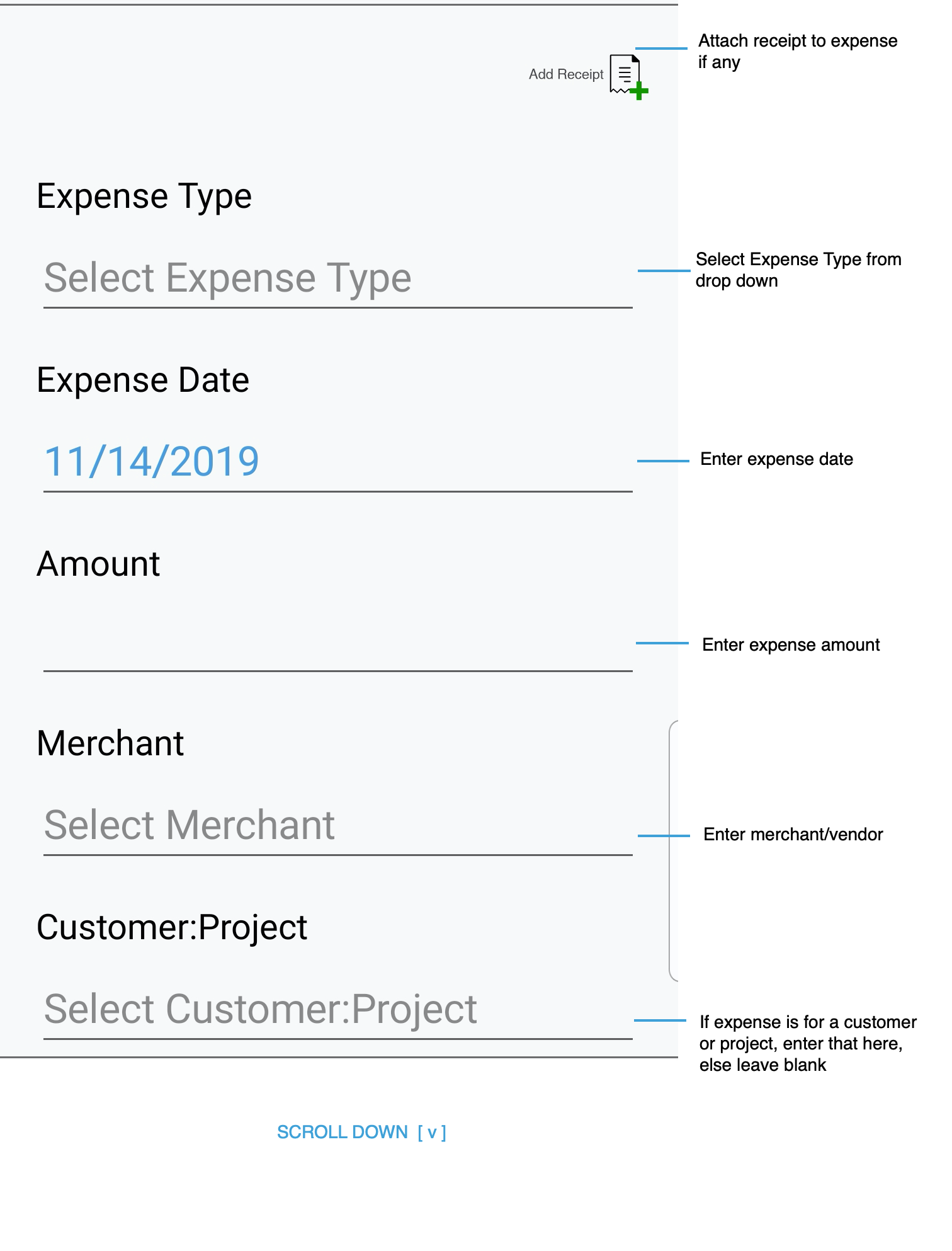
Task: Expand the Select Customer:Project dropdown
Action: (x=337, y=1009)
